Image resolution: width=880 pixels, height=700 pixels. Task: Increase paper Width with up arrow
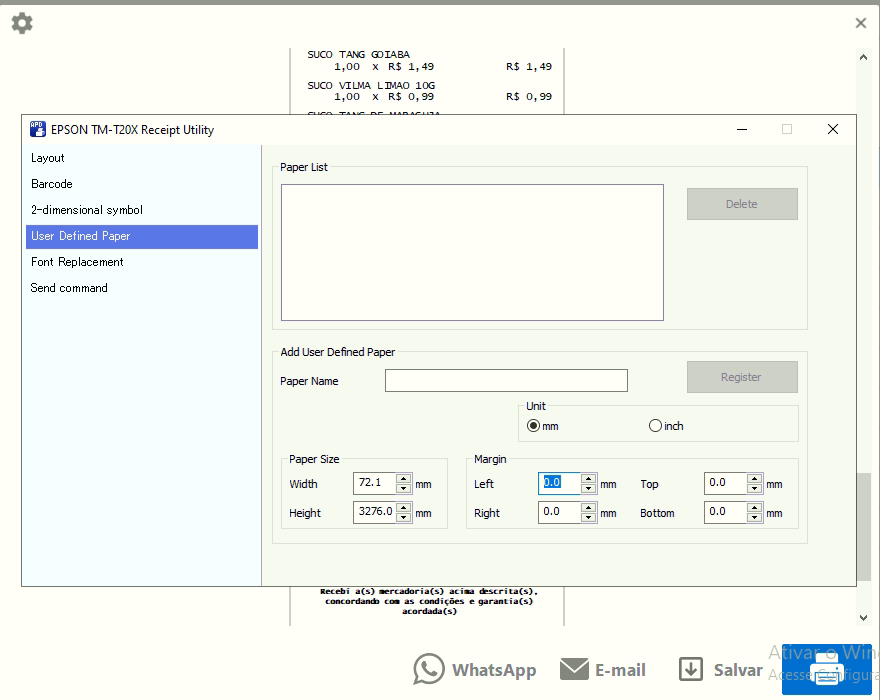[x=403, y=479]
